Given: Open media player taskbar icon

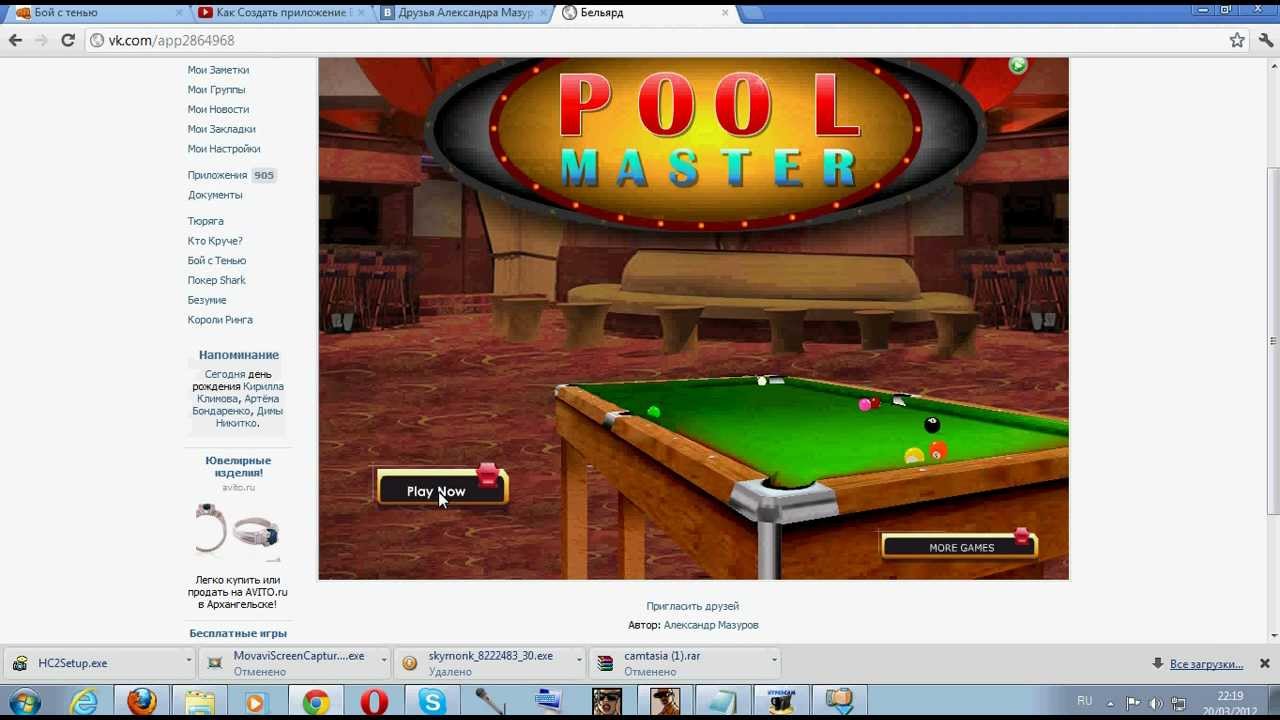Looking at the screenshot, I should [x=256, y=702].
